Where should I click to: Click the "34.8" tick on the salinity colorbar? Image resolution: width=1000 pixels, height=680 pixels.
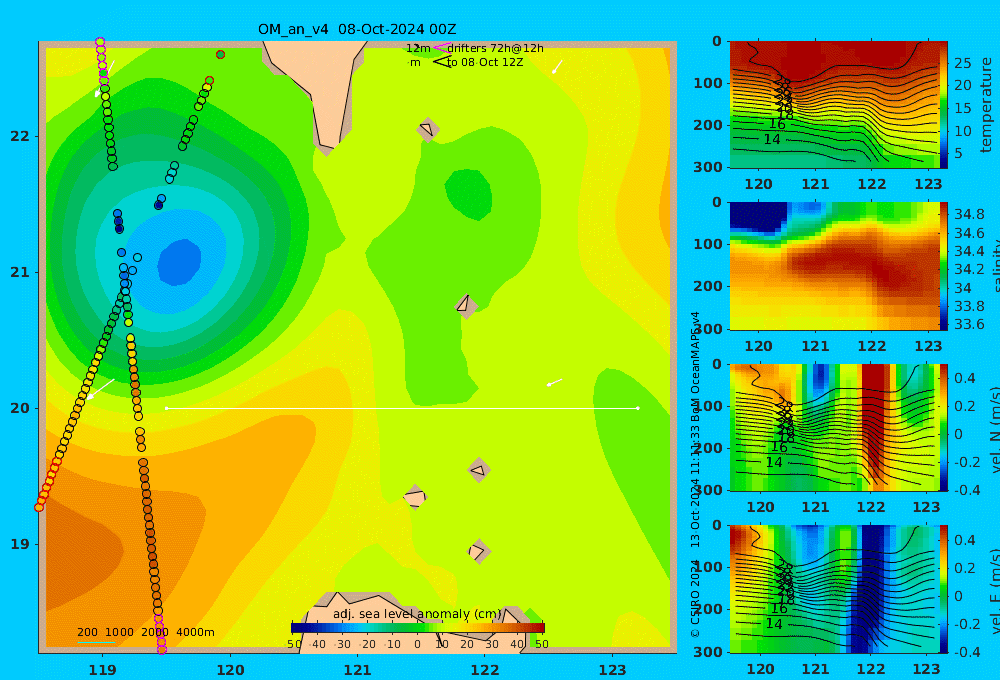(x=969, y=214)
